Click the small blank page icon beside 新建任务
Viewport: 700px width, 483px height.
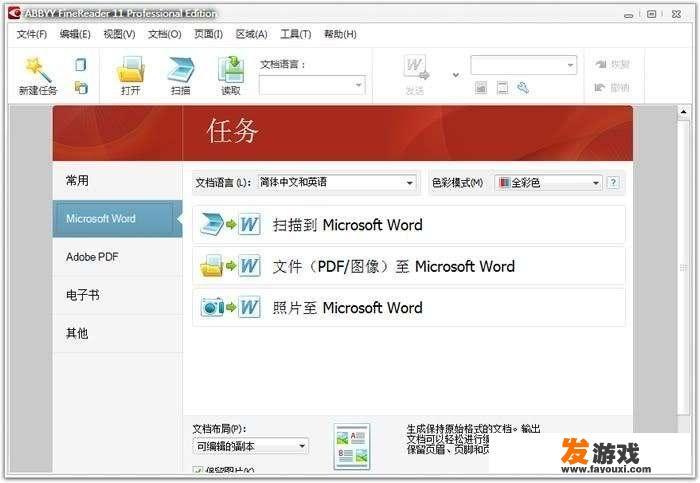[x=81, y=65]
